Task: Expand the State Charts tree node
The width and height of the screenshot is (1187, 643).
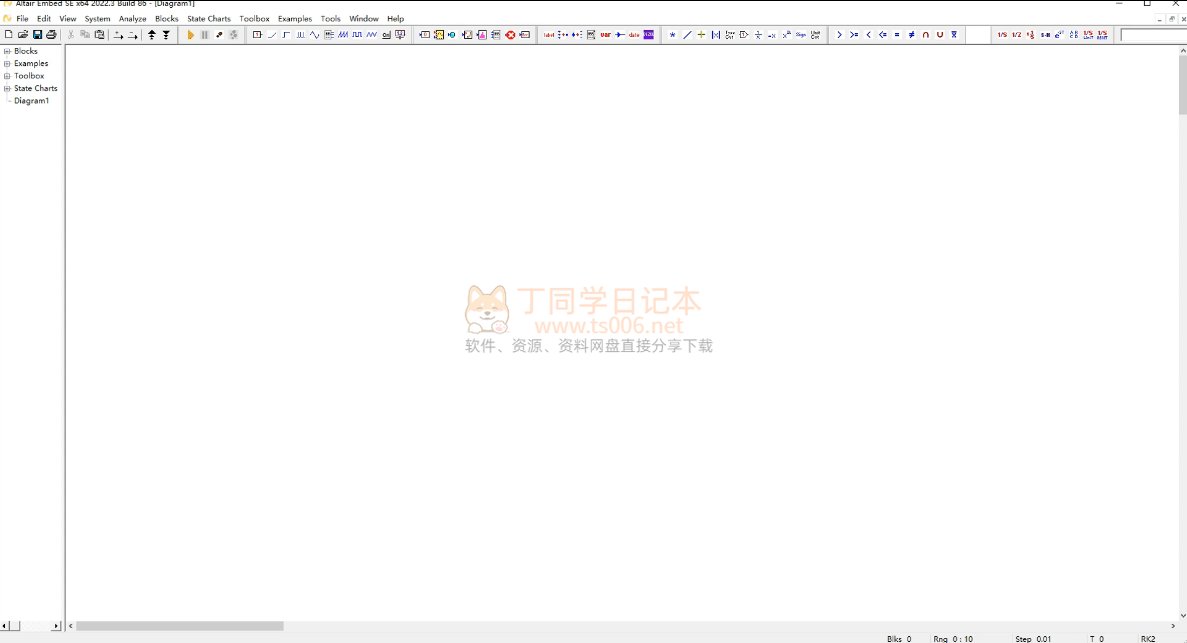Action: point(7,89)
